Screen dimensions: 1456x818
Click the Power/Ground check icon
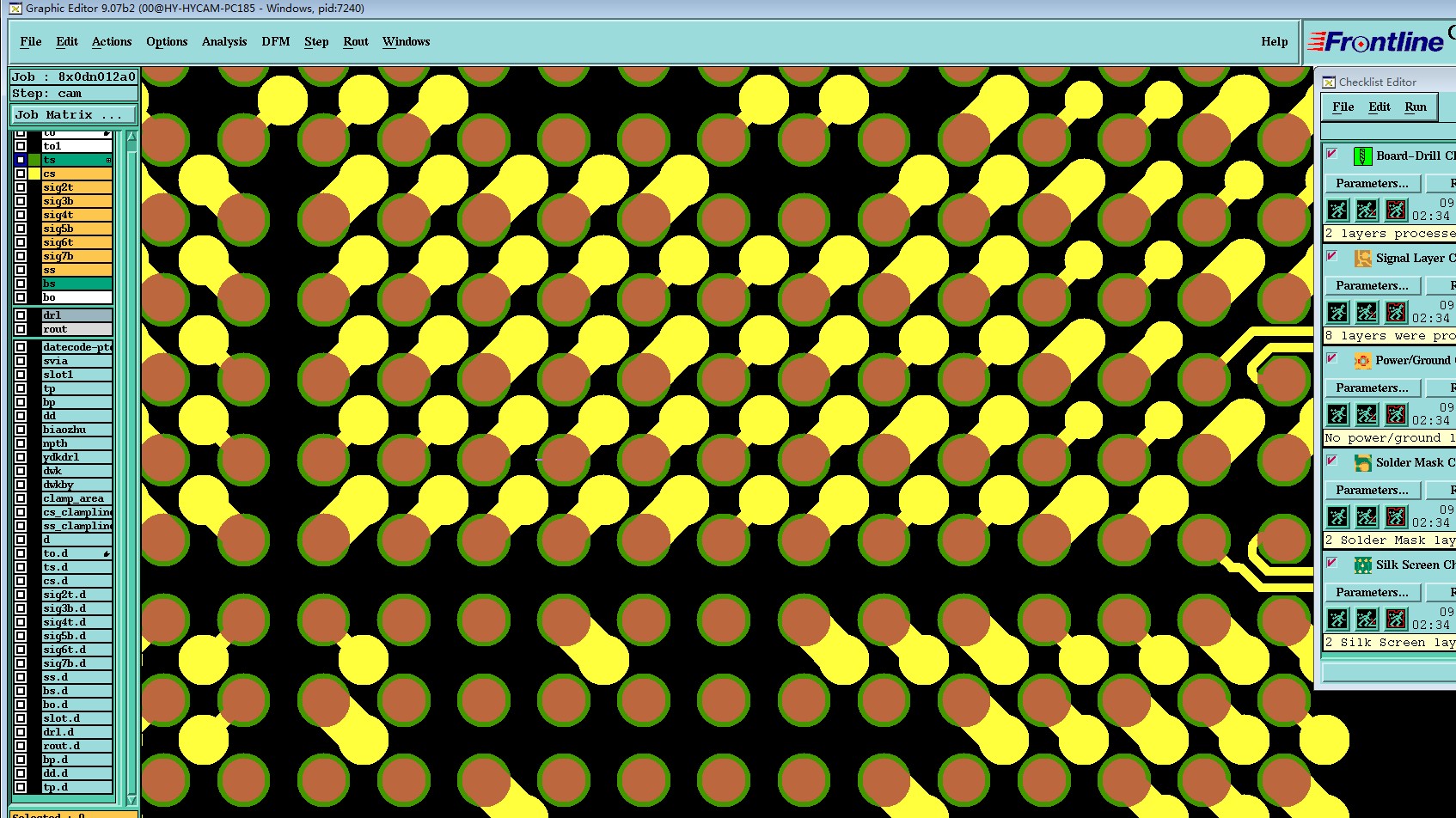click(x=1362, y=360)
